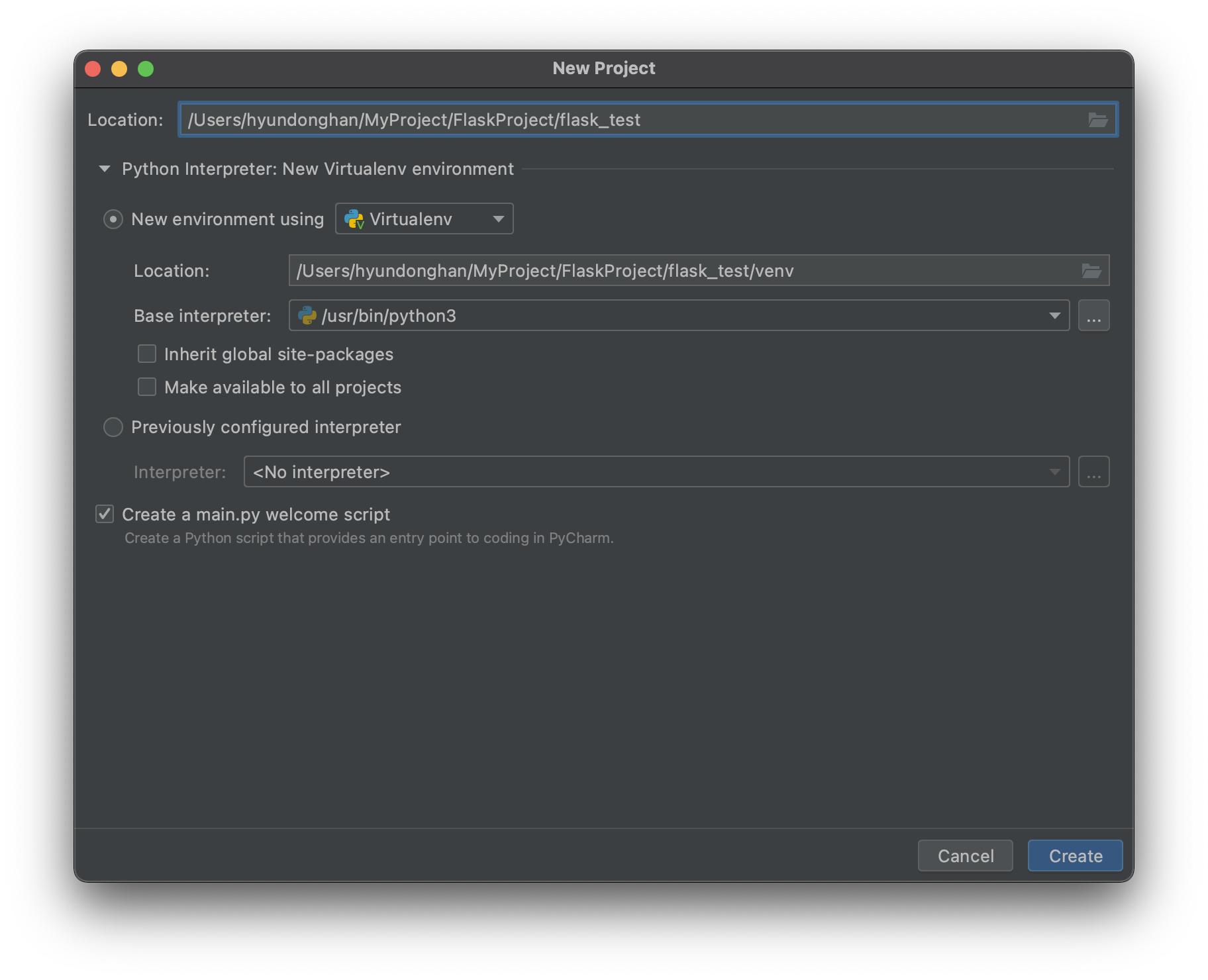Select Previously configured interpreter option
Image resolution: width=1208 pixels, height=980 pixels.
(113, 427)
